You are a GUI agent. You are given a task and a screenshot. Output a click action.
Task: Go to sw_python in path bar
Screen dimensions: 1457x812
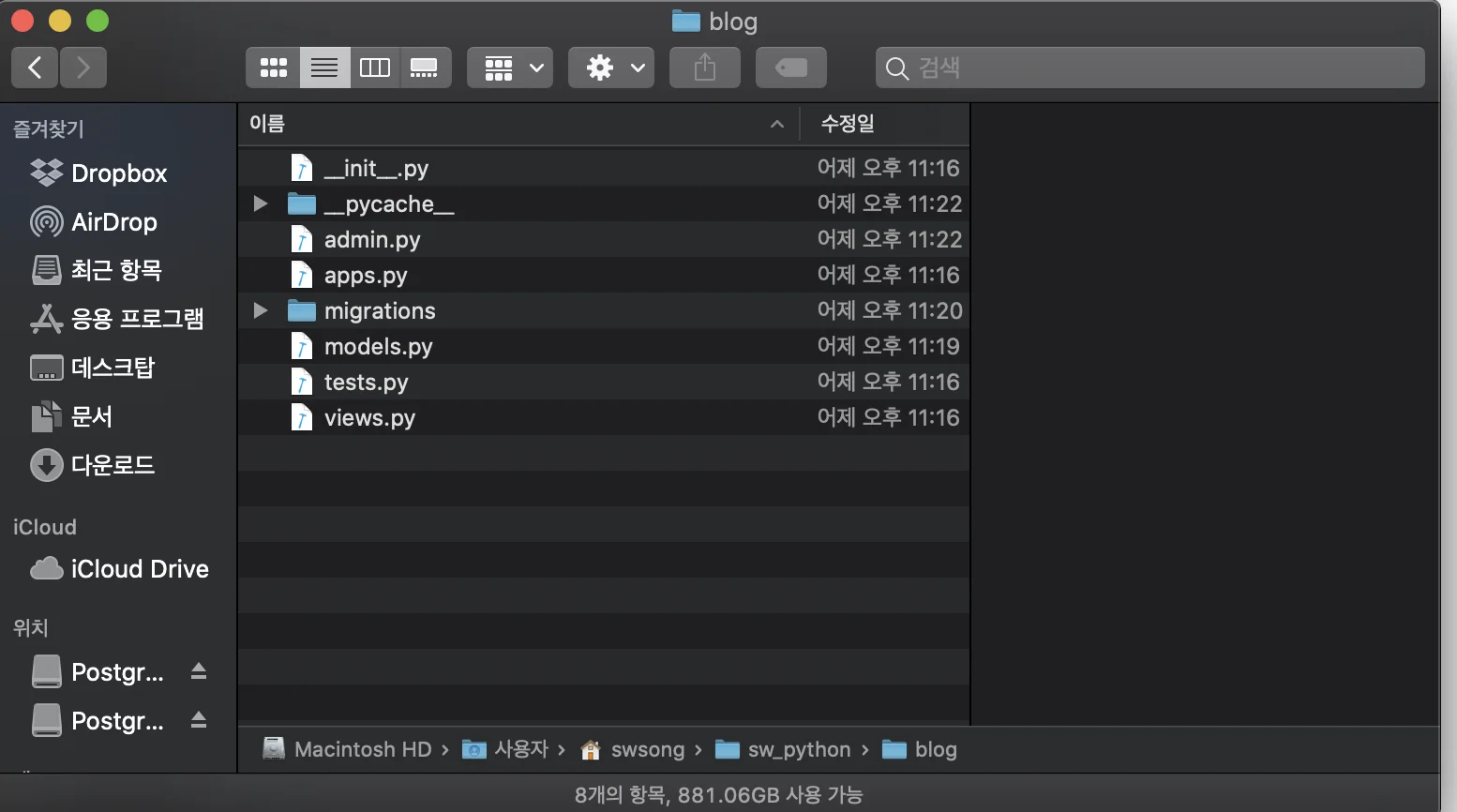798,749
